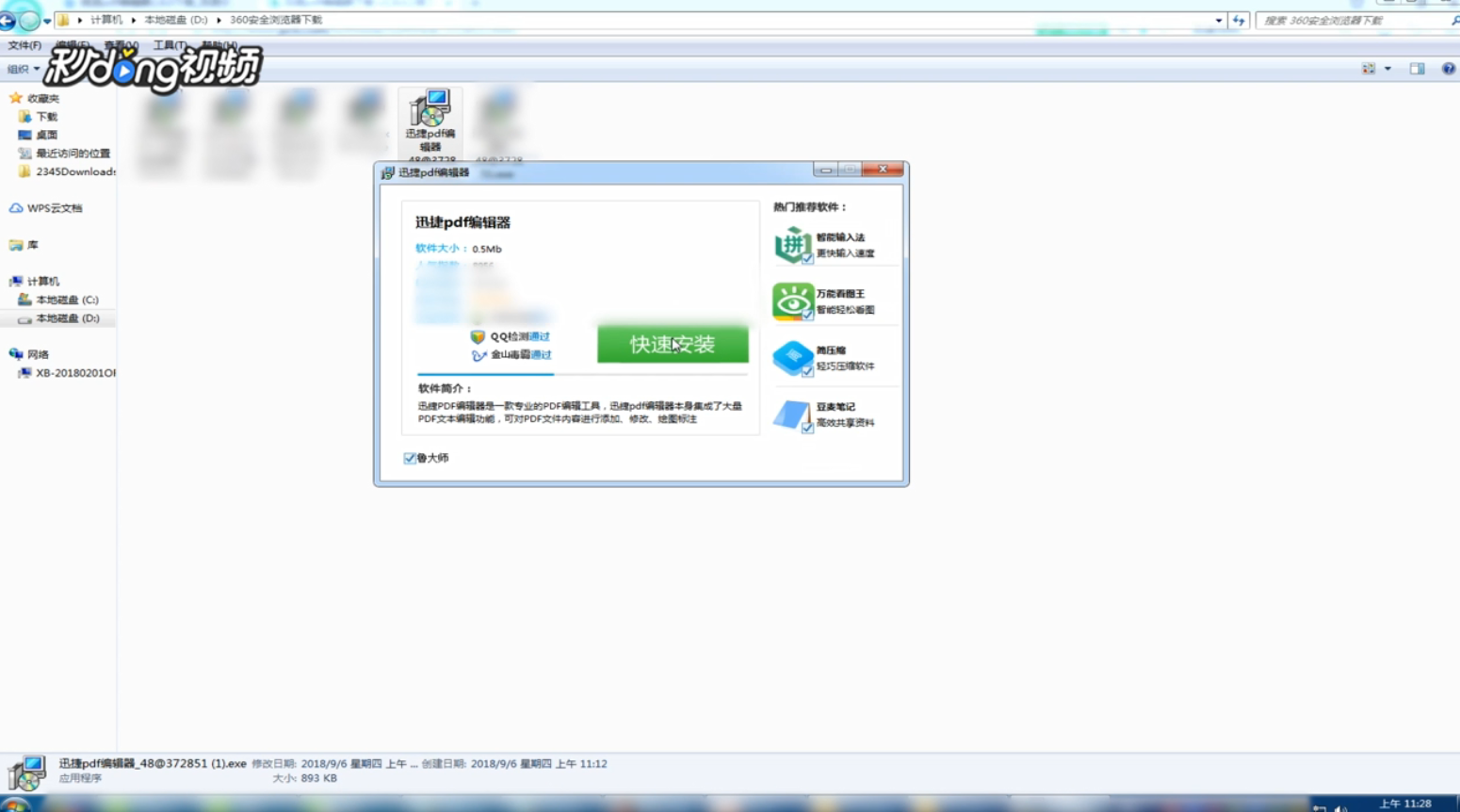Select 本地磁盘 (D:) in sidebar
Screen dimensions: 1460x812
click(x=67, y=318)
